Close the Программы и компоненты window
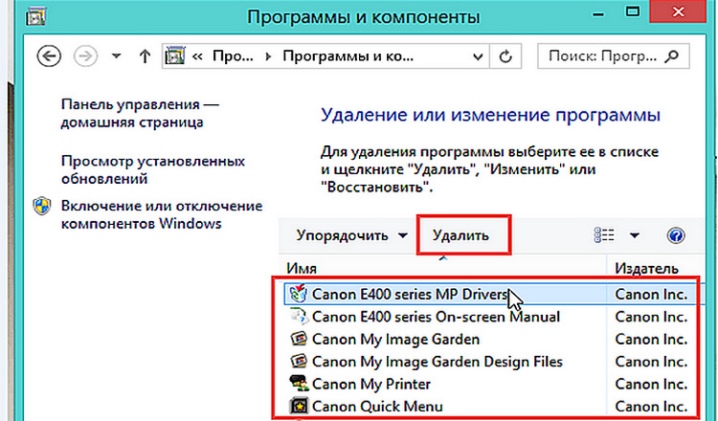This screenshot has height=421, width=718. point(678,11)
